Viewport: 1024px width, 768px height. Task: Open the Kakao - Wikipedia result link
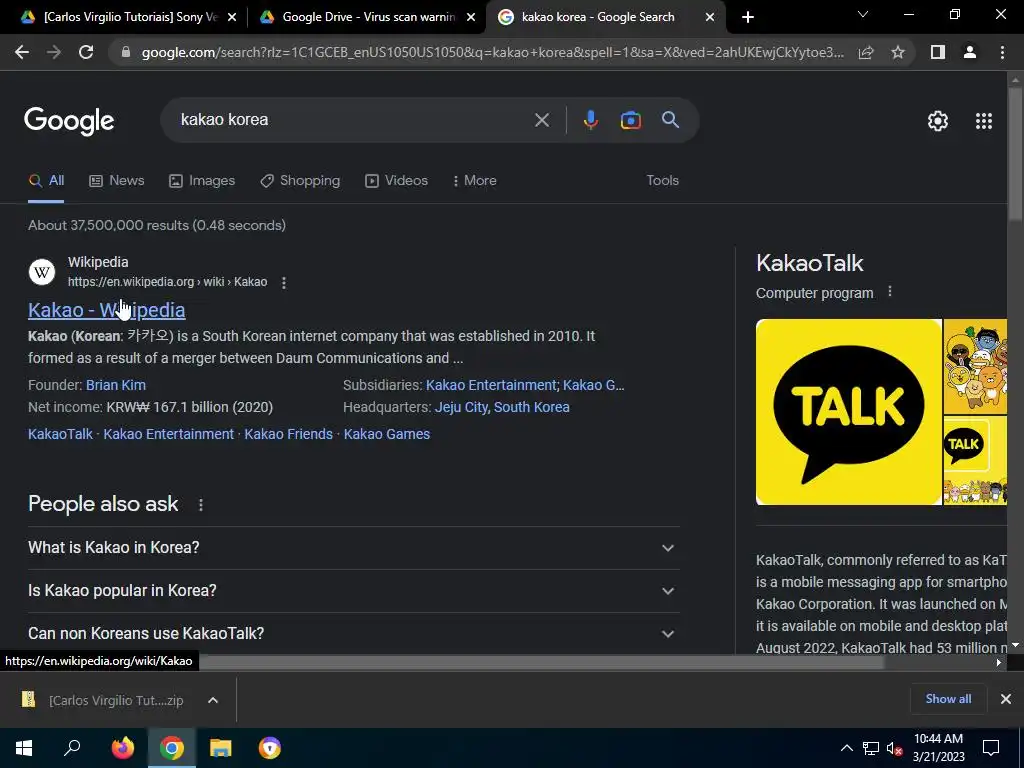(106, 310)
